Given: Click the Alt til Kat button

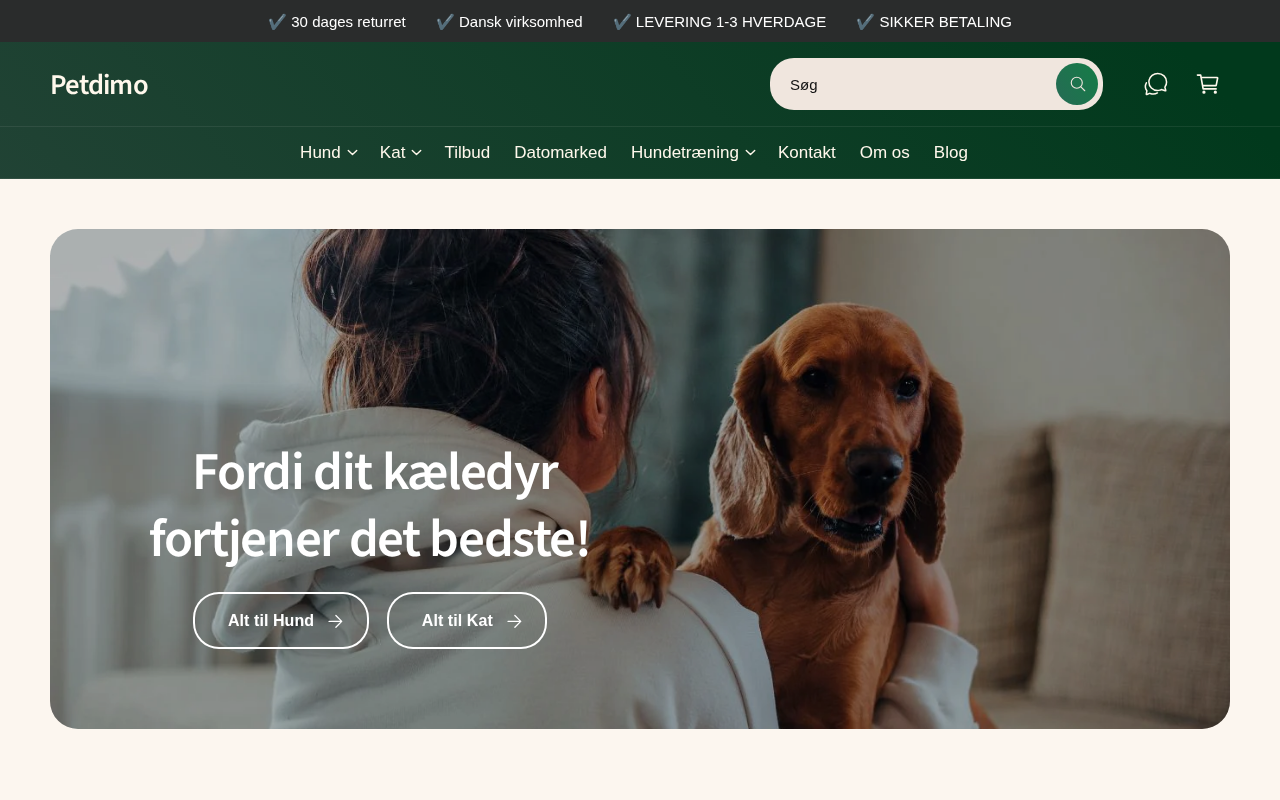Looking at the screenshot, I should [467, 620].
